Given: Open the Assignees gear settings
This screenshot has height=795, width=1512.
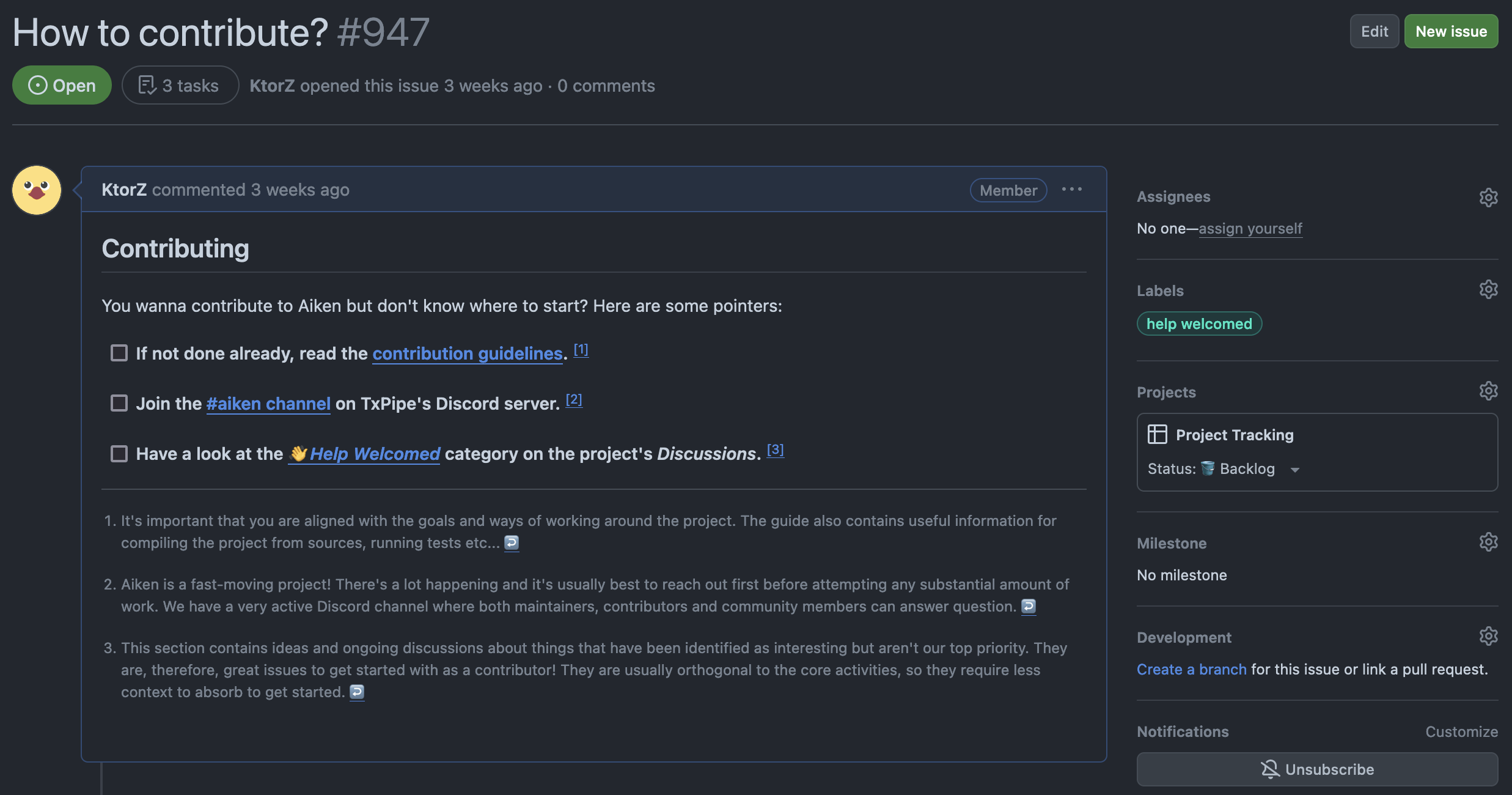Looking at the screenshot, I should (1488, 197).
